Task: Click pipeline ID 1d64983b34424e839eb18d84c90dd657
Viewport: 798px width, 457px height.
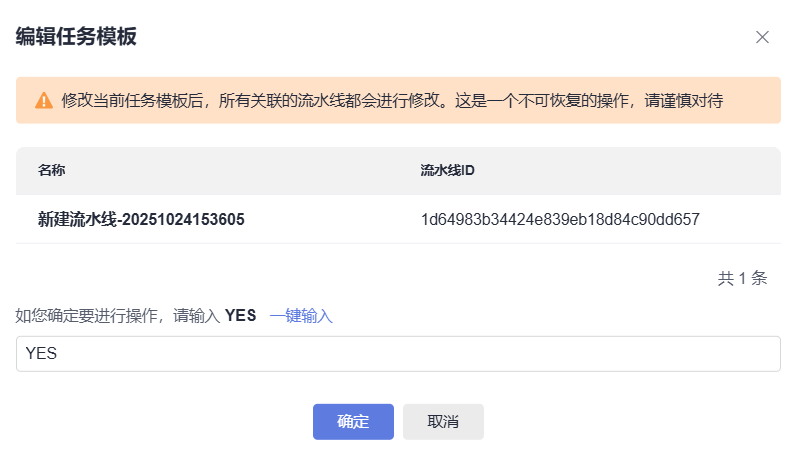Action: click(560, 219)
